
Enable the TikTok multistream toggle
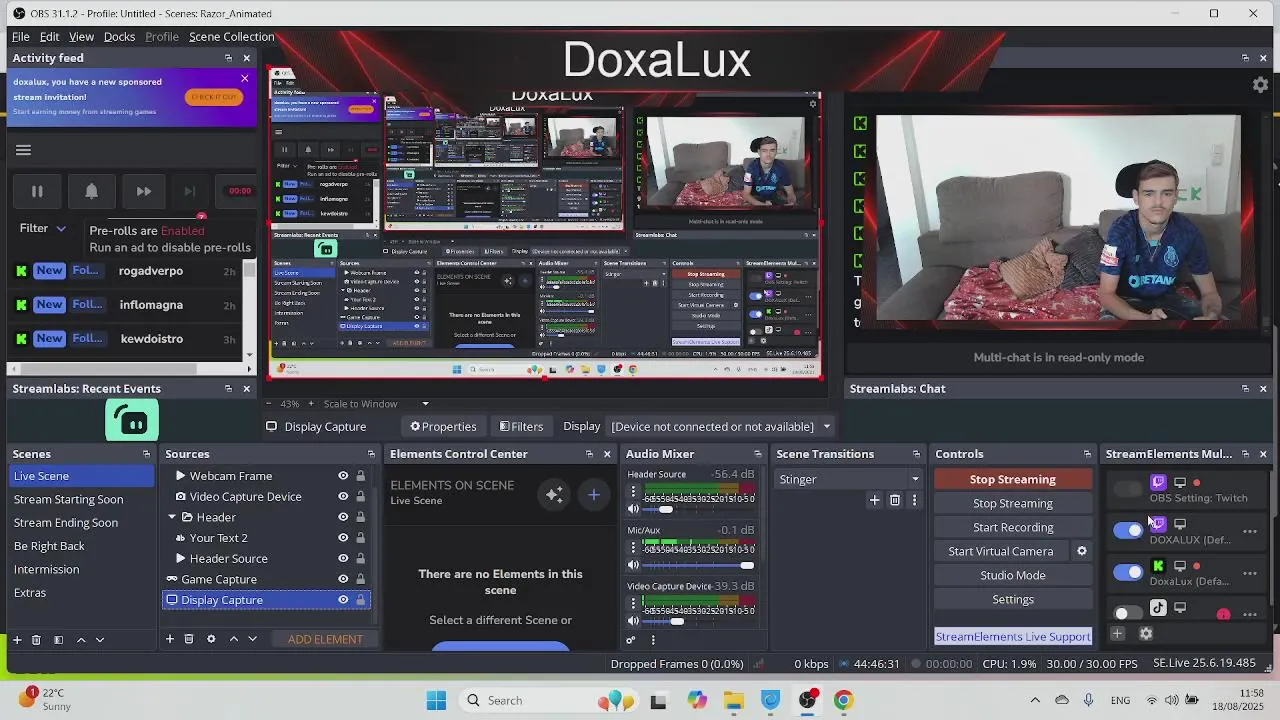tap(1127, 613)
